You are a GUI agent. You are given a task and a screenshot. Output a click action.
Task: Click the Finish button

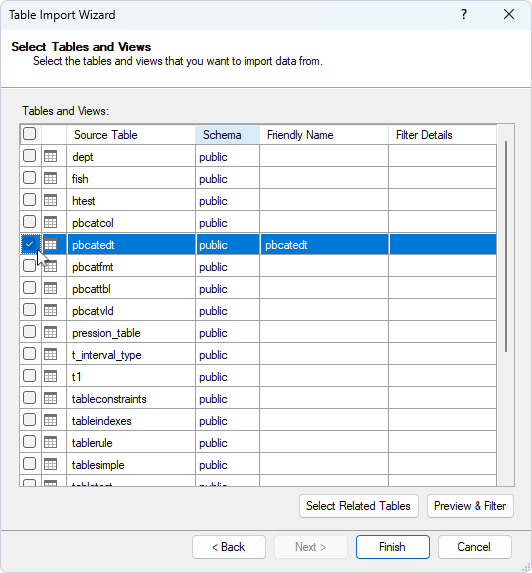tap(392, 547)
